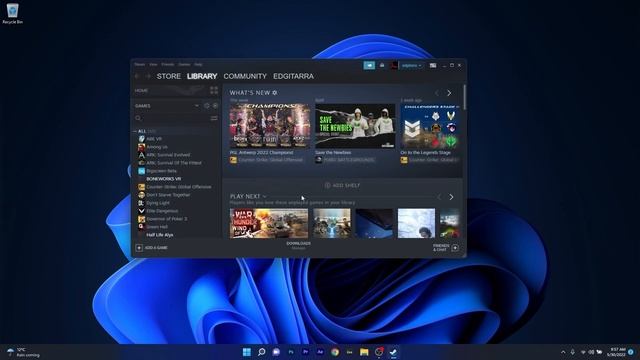Launch After Effects from taskbar
640x360 pixels.
click(320, 352)
